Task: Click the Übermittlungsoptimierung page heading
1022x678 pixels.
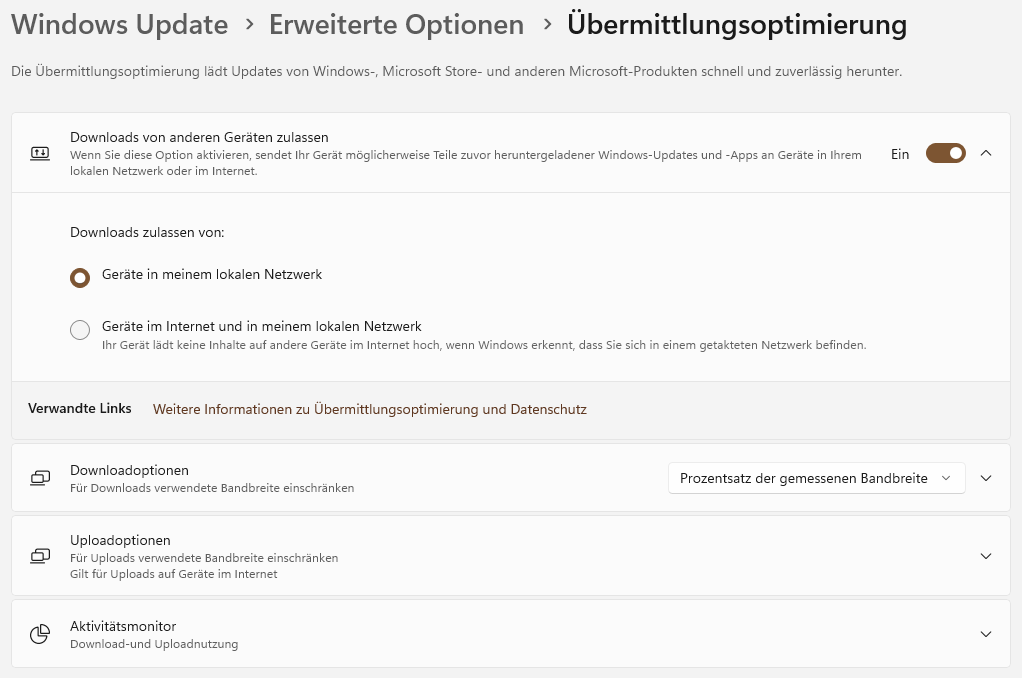Action: (x=737, y=25)
